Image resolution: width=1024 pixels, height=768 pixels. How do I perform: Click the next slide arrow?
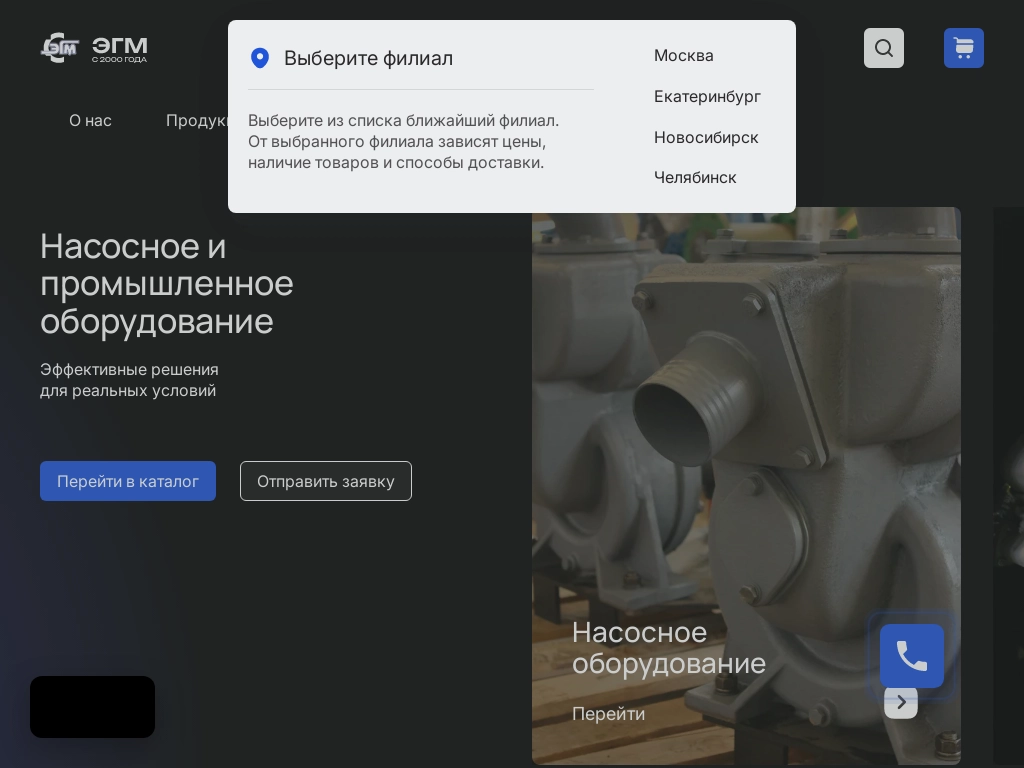(901, 702)
